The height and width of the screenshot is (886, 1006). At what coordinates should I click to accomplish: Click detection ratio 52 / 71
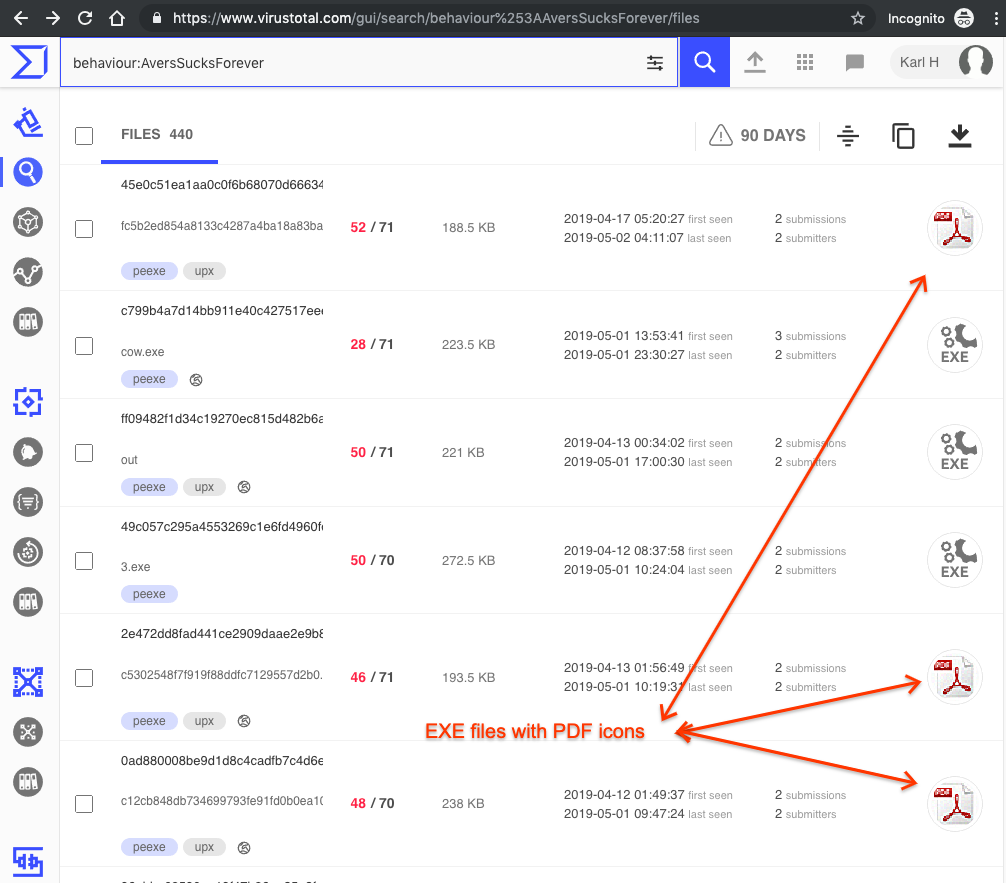click(x=371, y=227)
